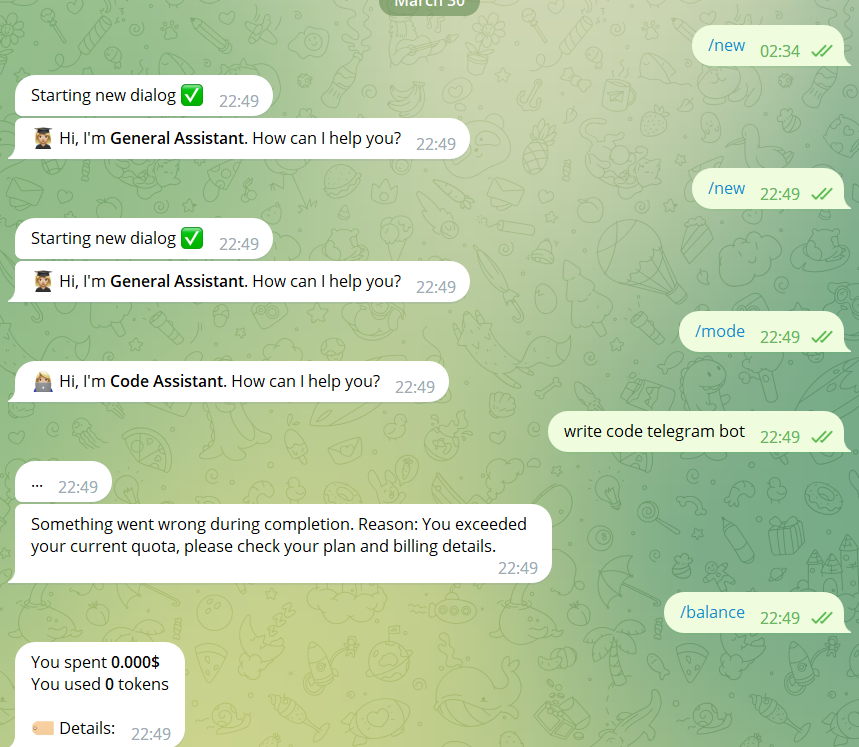Click the first /new command sent at 02:34

tap(726, 45)
